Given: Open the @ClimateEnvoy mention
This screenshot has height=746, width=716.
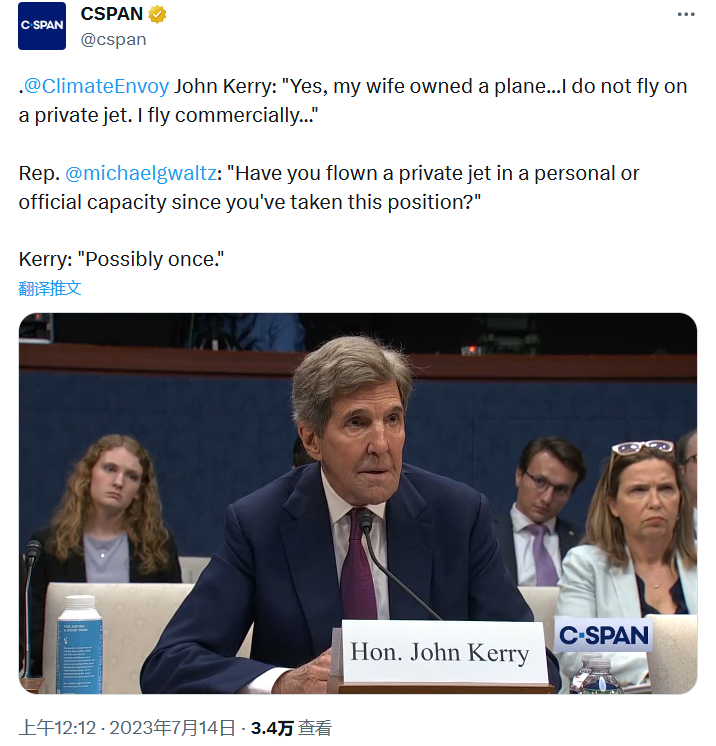Looking at the screenshot, I should pos(97,86).
